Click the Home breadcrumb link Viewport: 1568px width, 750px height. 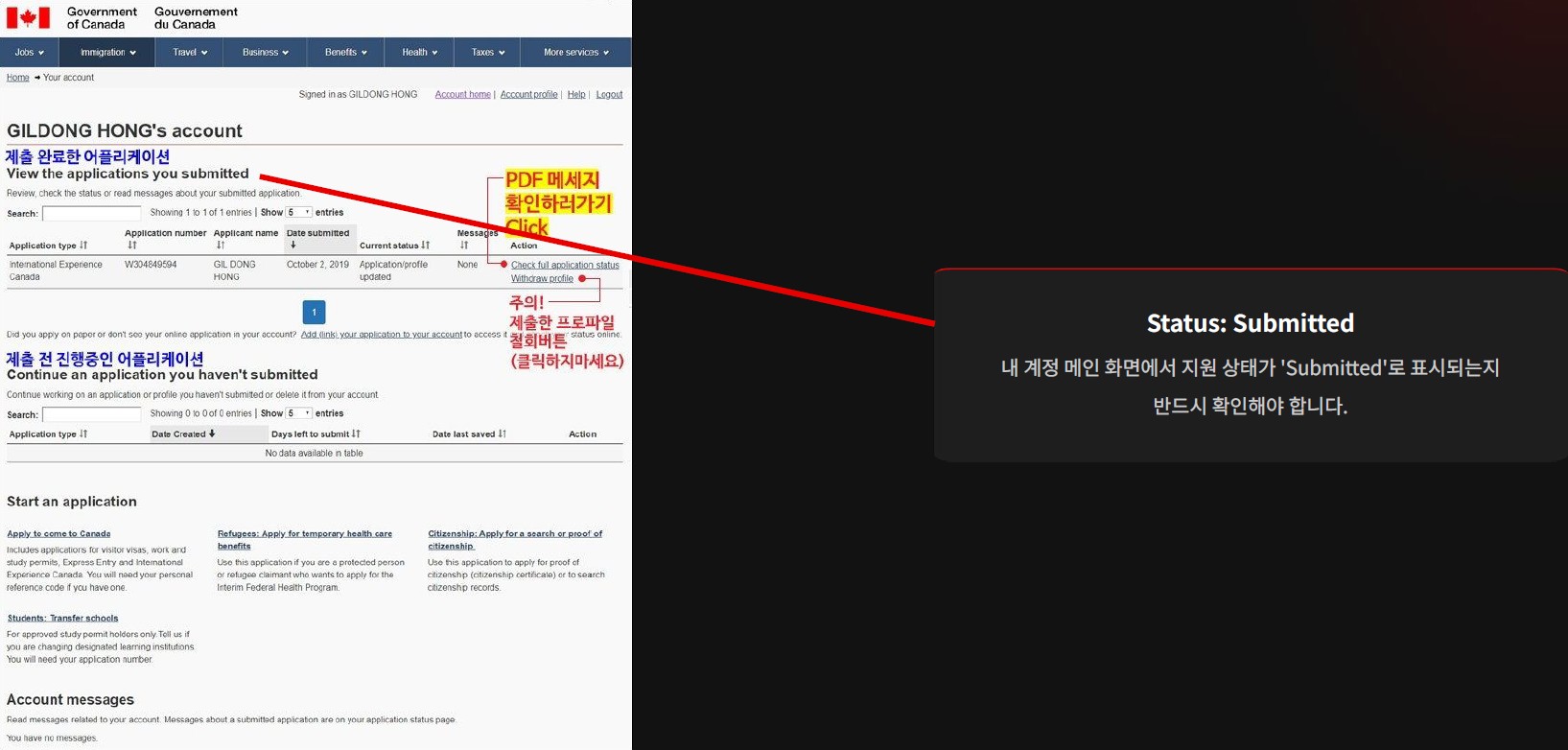point(17,78)
